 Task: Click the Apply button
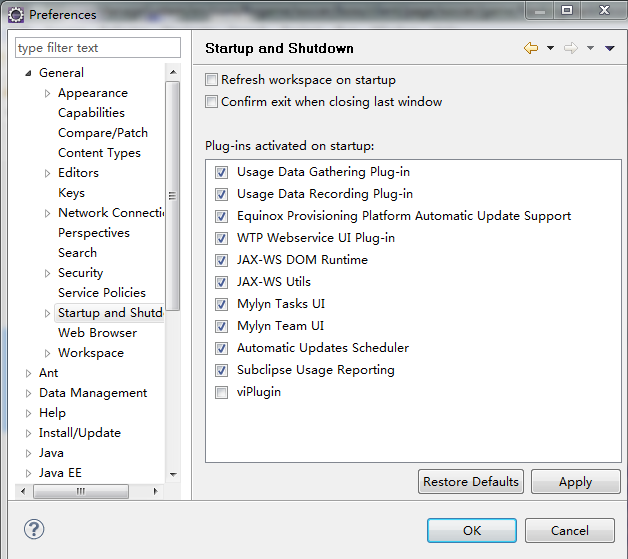click(575, 482)
